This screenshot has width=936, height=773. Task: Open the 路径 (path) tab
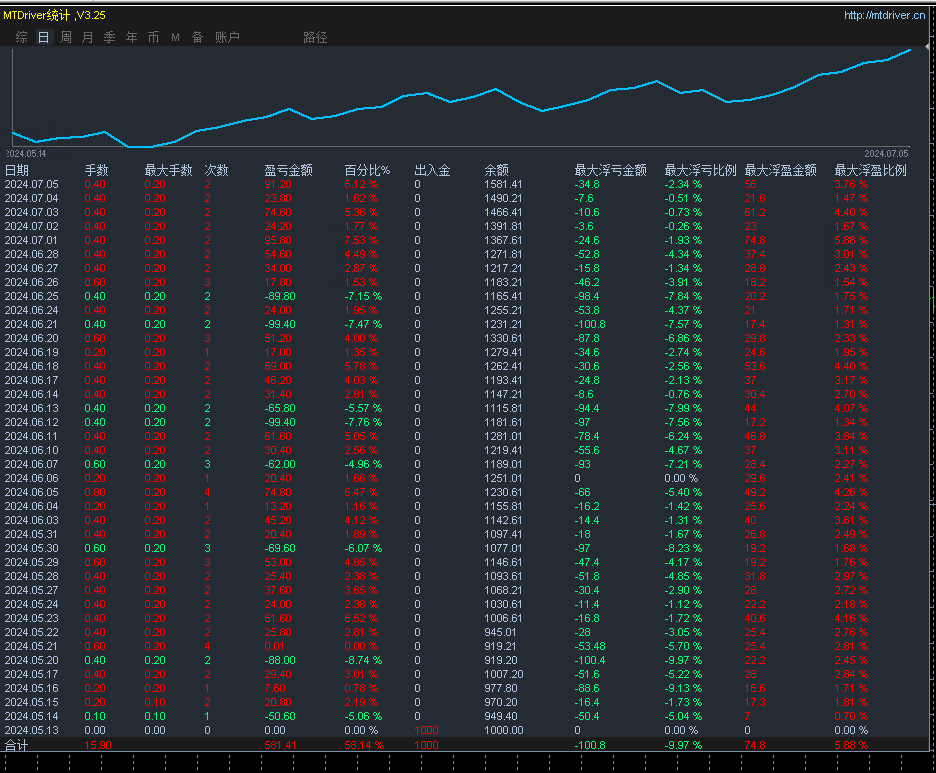point(315,37)
